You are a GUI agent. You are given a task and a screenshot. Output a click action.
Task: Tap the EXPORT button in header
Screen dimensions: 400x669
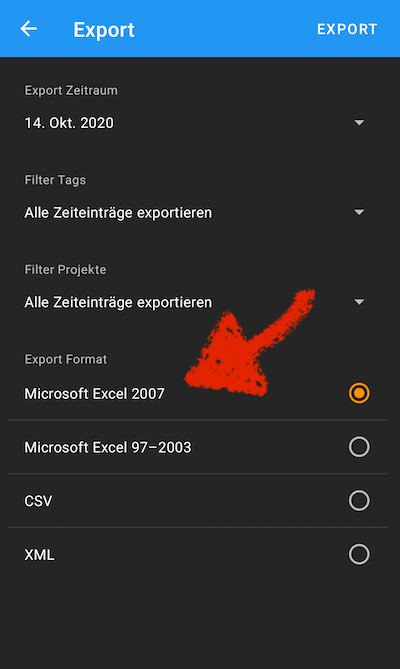(x=347, y=29)
